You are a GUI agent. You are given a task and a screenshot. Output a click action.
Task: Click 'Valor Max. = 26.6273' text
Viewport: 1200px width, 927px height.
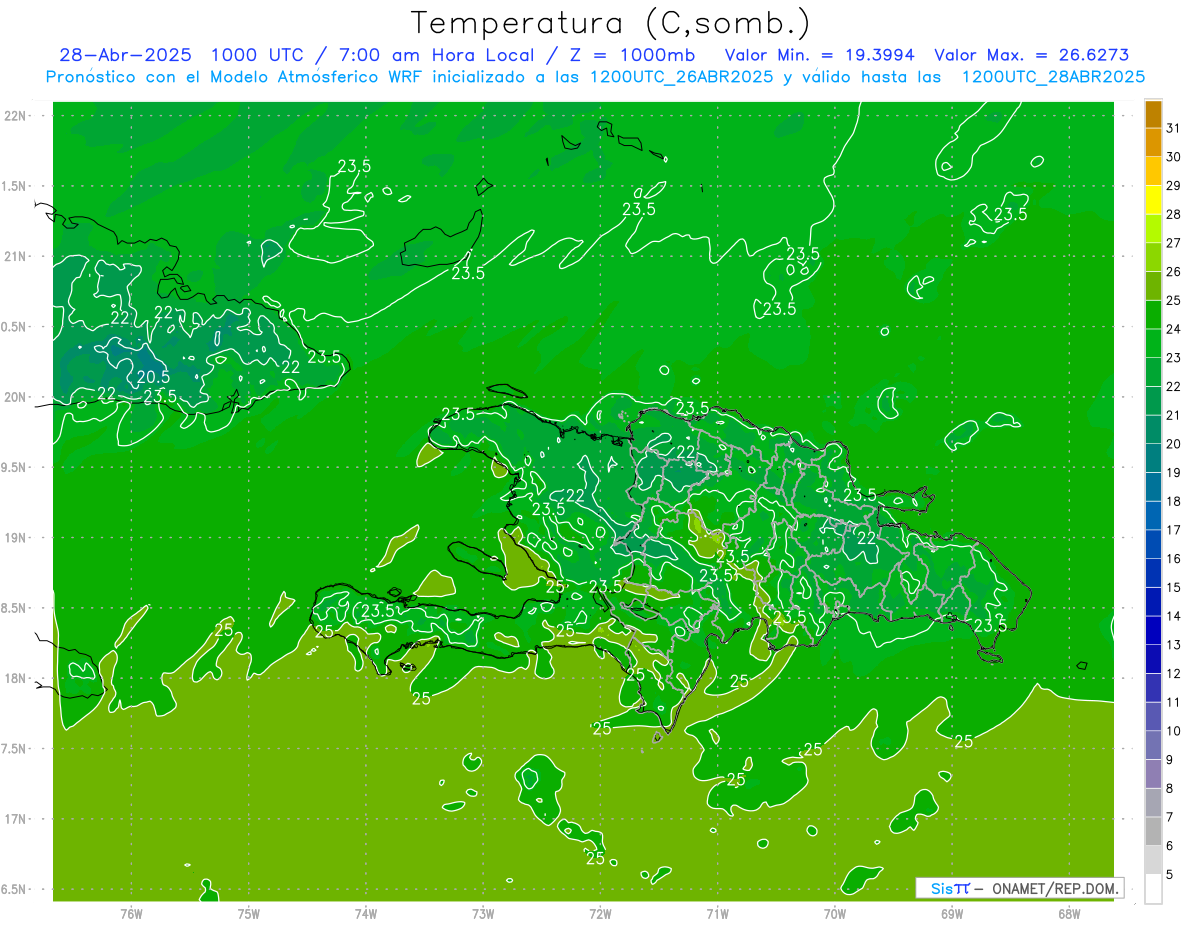tap(1031, 55)
